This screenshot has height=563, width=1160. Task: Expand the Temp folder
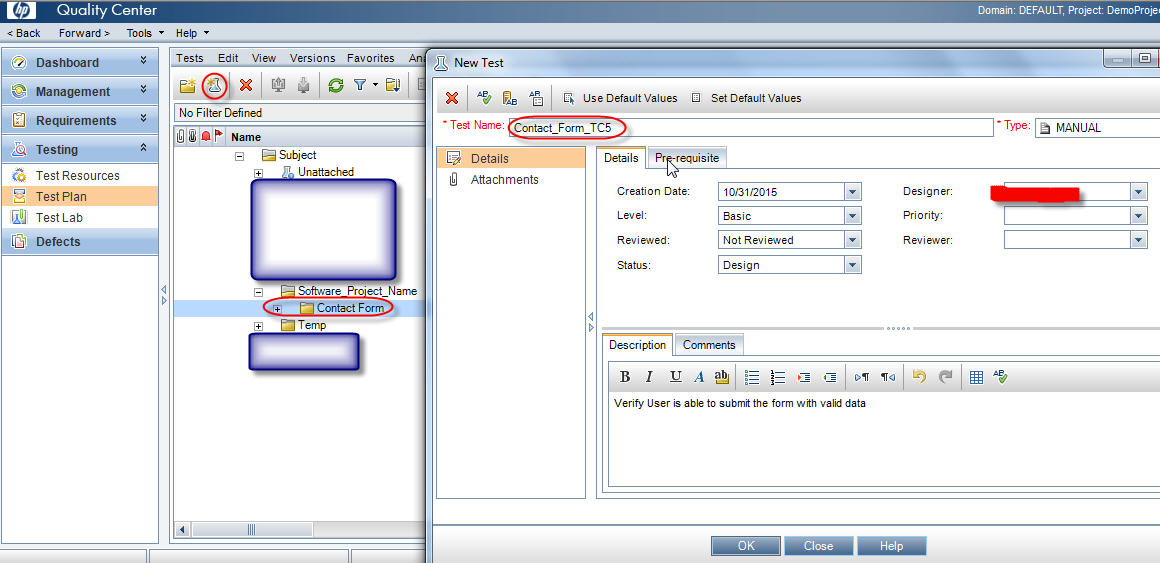coord(258,326)
